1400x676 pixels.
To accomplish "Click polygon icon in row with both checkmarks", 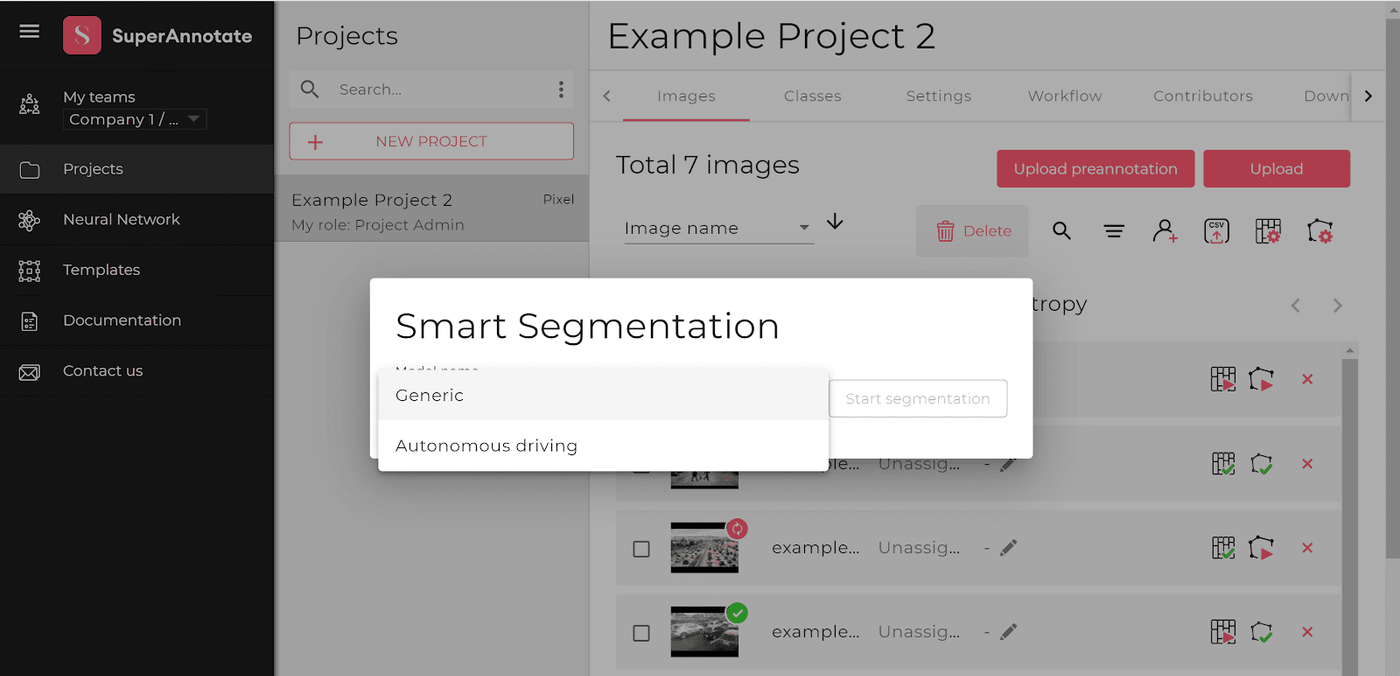I will (1262, 464).
